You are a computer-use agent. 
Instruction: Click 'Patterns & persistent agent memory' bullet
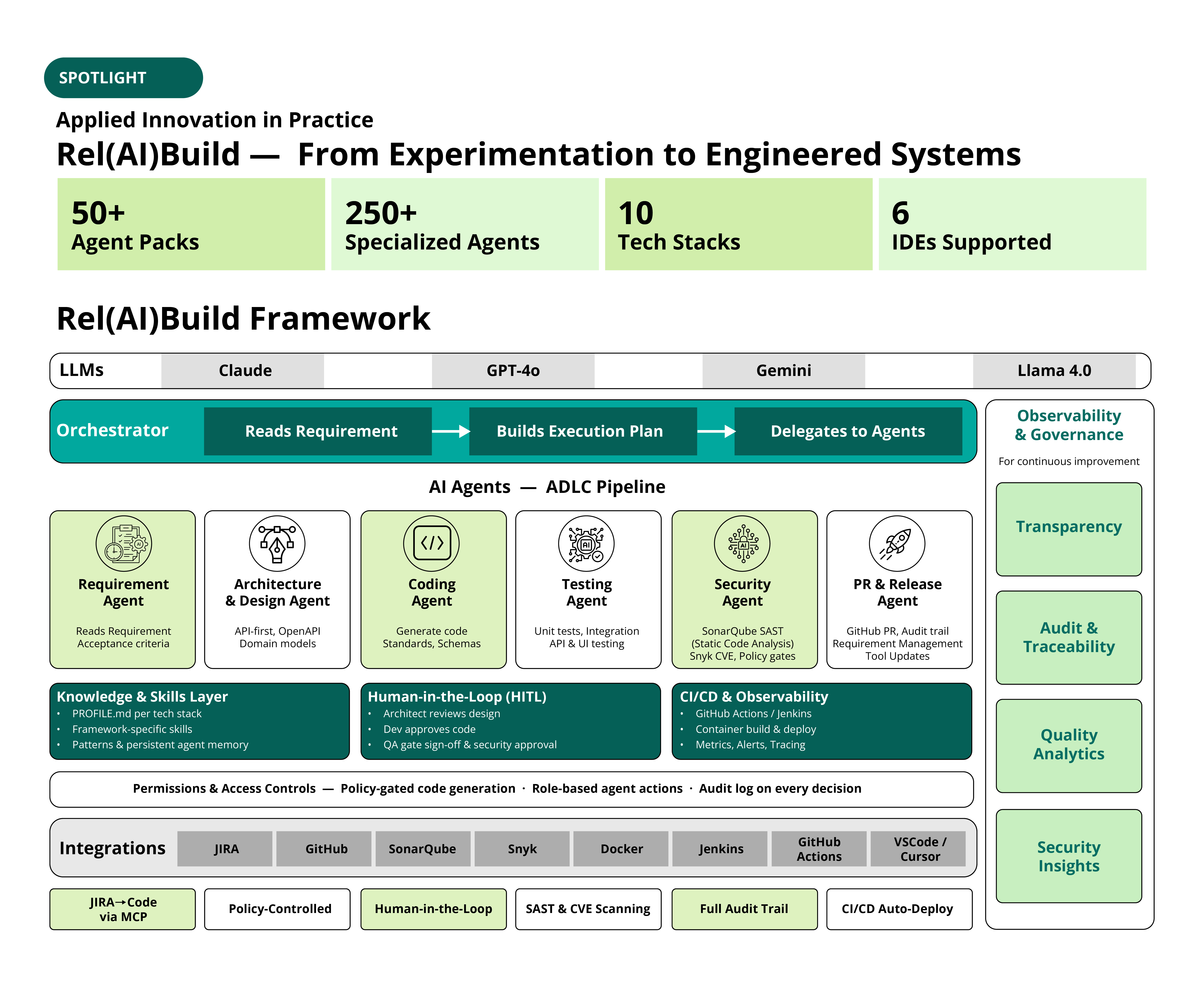160,745
